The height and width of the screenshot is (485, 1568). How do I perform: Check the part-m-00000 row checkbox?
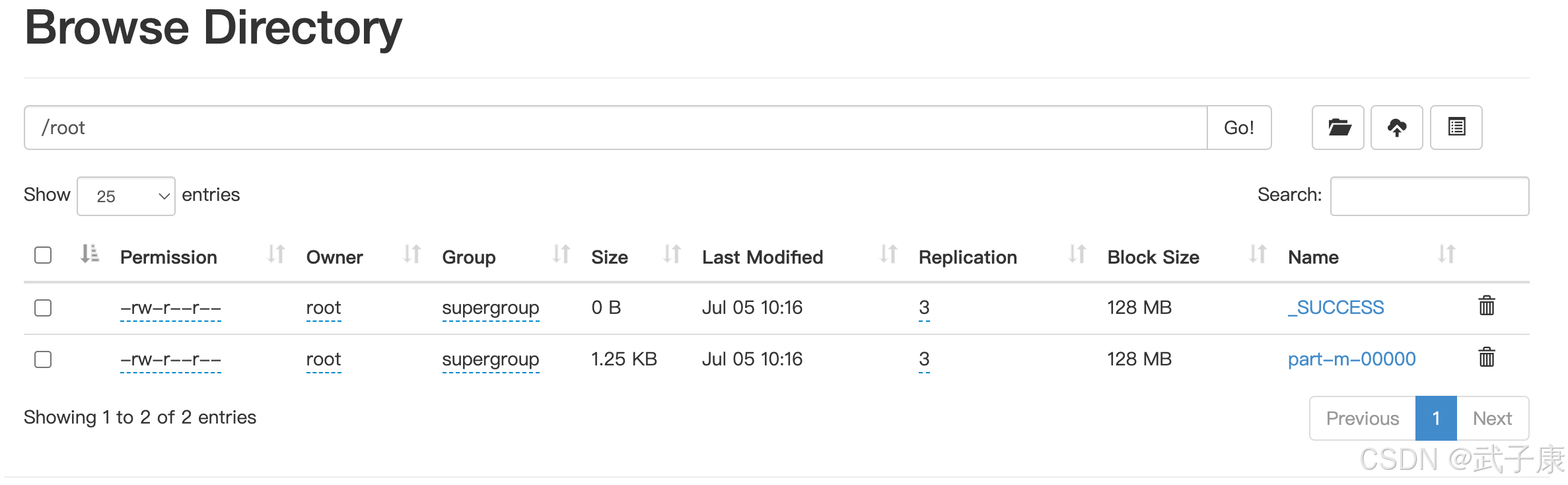pyautogui.click(x=43, y=359)
